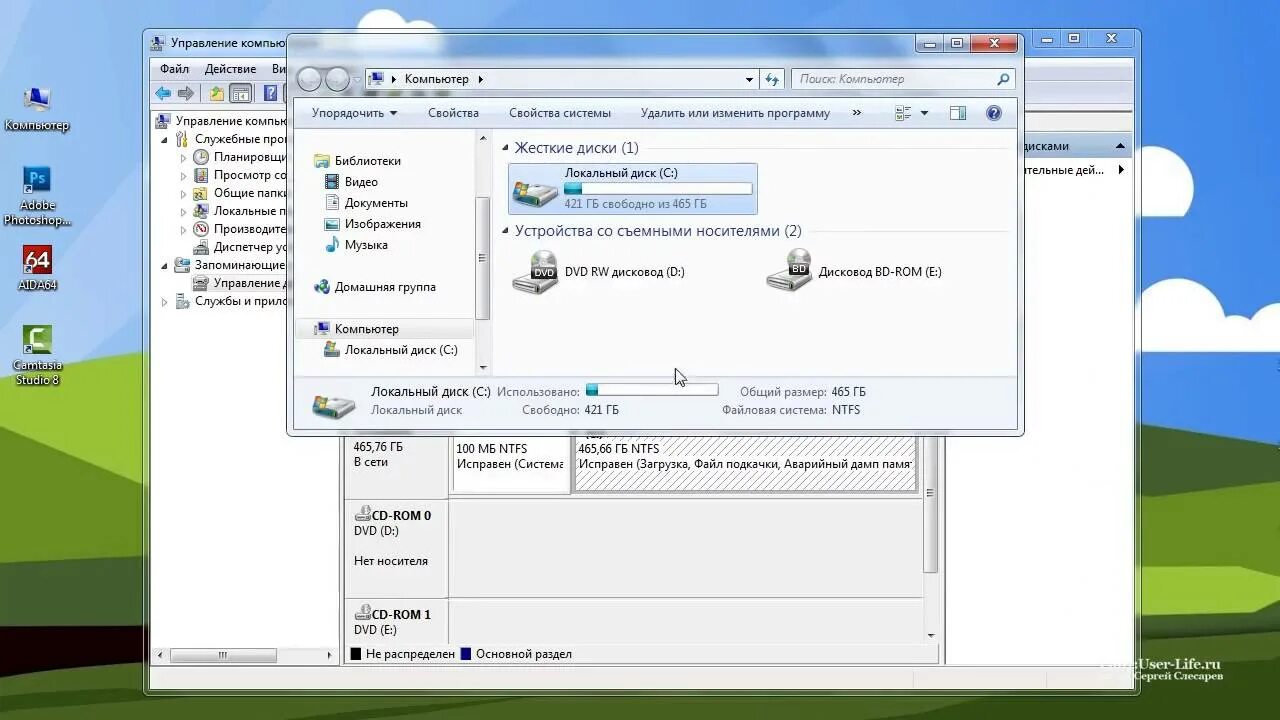Click the Explorer back navigation button
The image size is (1280, 720).
310,79
